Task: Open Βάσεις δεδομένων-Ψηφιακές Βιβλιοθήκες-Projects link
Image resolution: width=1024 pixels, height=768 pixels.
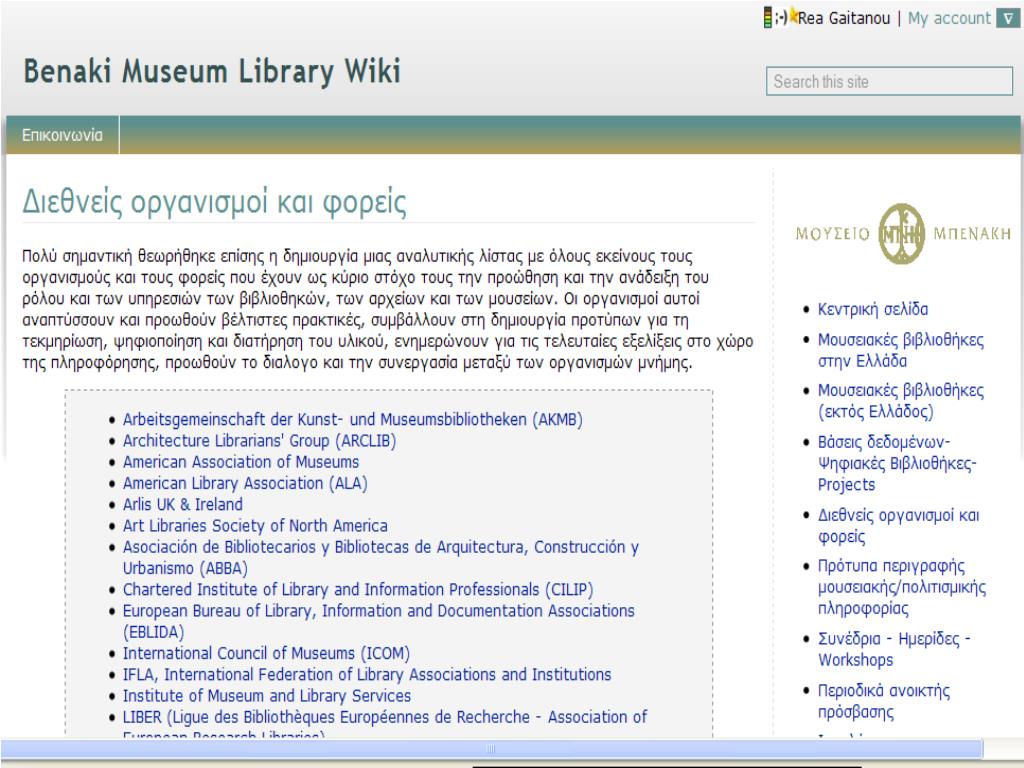Action: pyautogui.click(x=897, y=463)
